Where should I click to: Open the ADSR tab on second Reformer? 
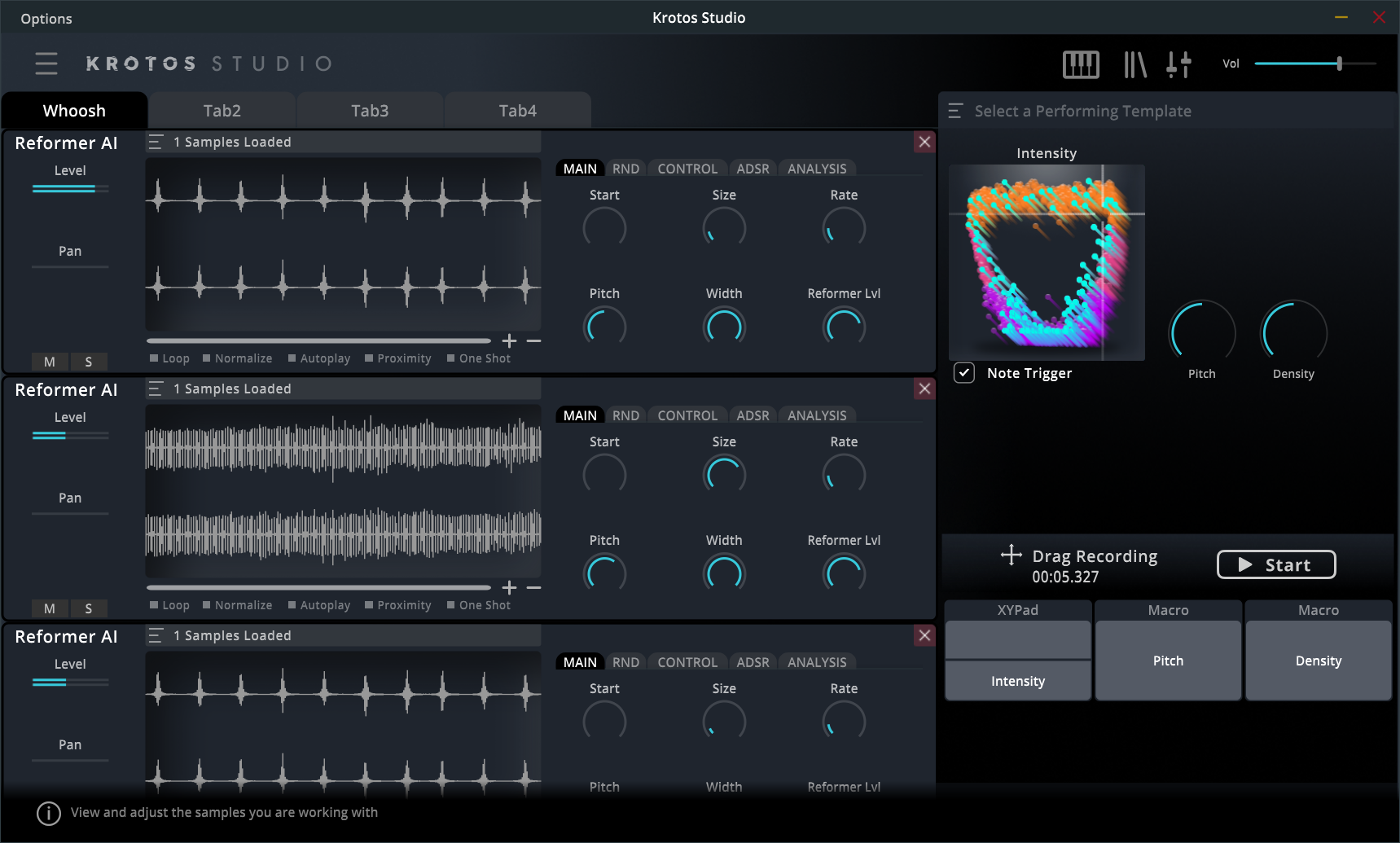click(x=752, y=415)
